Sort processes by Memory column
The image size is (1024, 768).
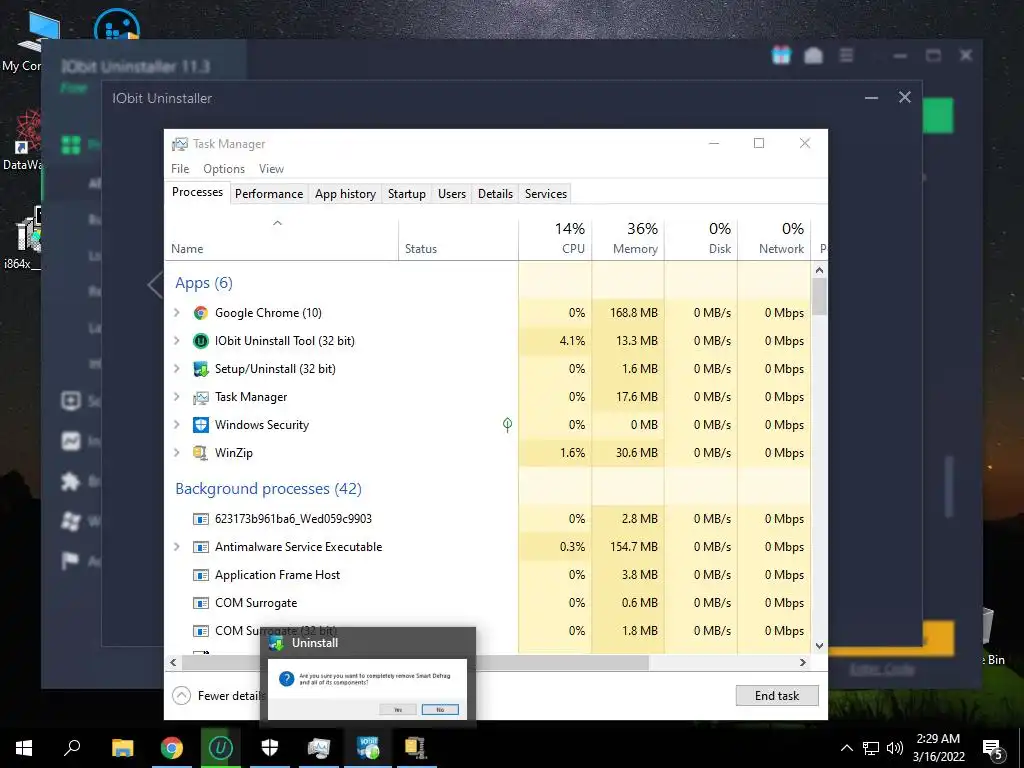(629, 238)
